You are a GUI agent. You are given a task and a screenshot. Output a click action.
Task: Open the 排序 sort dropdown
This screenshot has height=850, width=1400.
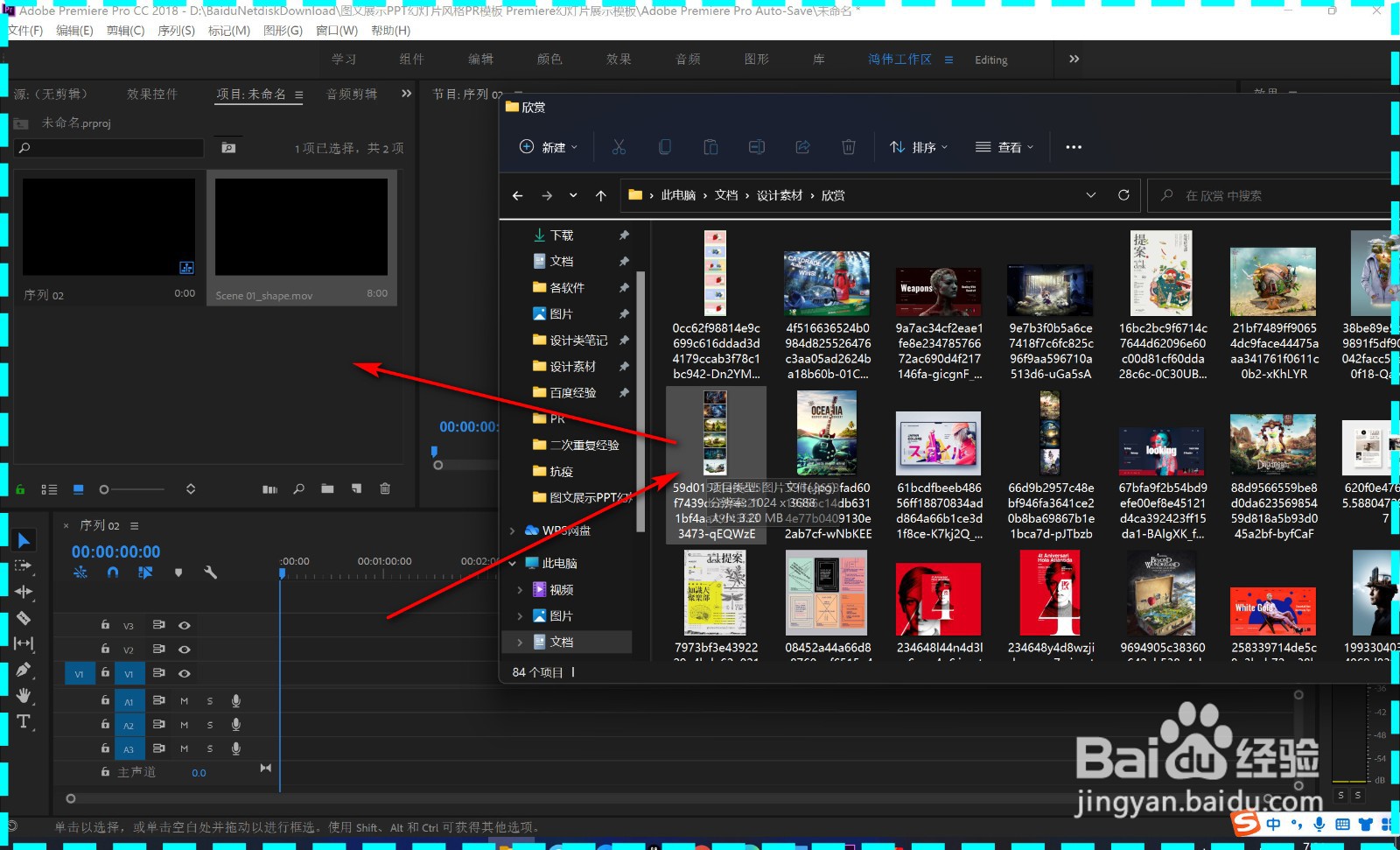(x=919, y=147)
